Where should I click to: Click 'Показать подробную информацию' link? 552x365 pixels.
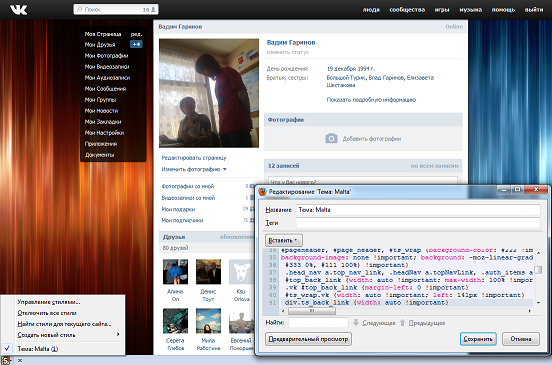pyautogui.click(x=371, y=100)
